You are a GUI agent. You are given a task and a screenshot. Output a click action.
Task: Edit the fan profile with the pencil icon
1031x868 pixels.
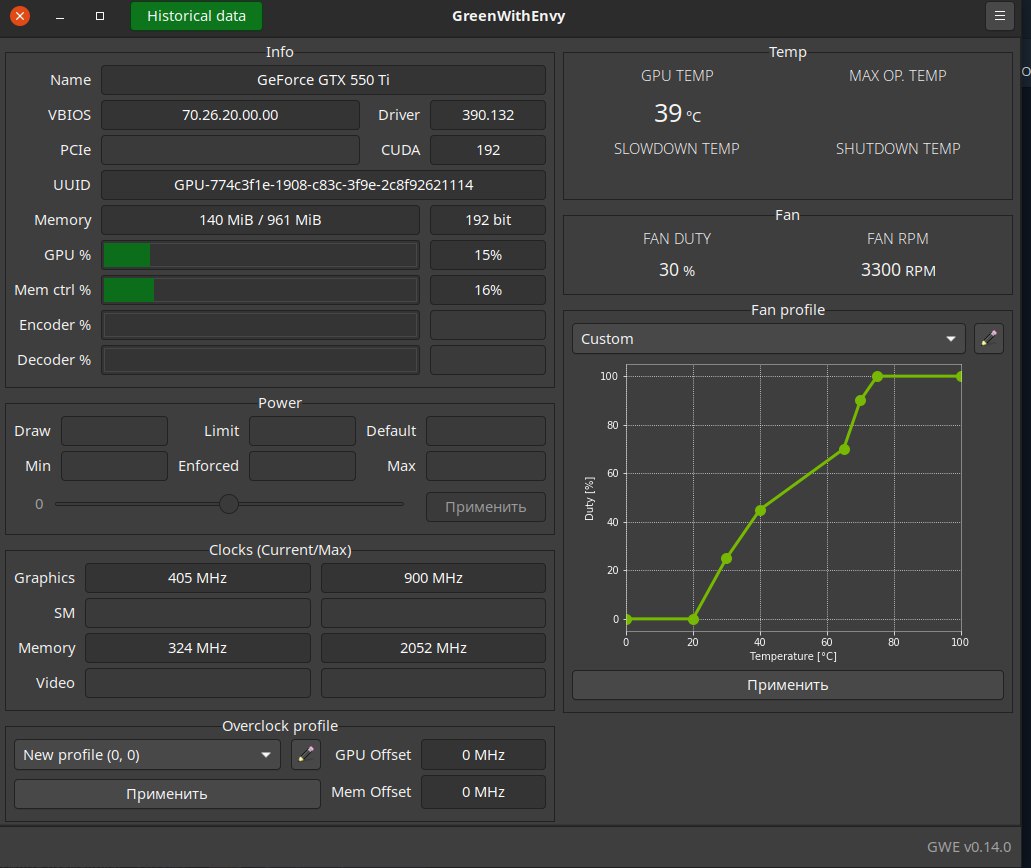pyautogui.click(x=988, y=339)
